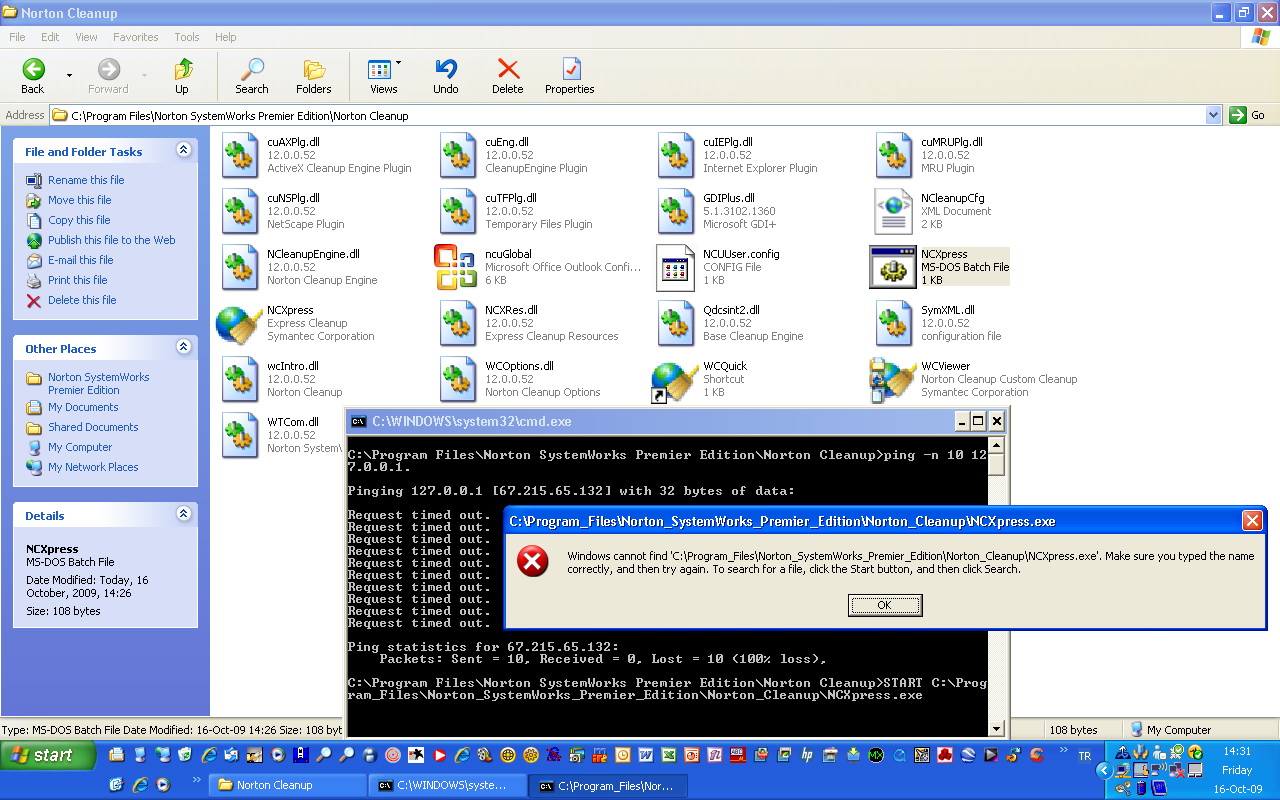
Task: Select the Qdcsint2.dll file icon
Action: 676,323
